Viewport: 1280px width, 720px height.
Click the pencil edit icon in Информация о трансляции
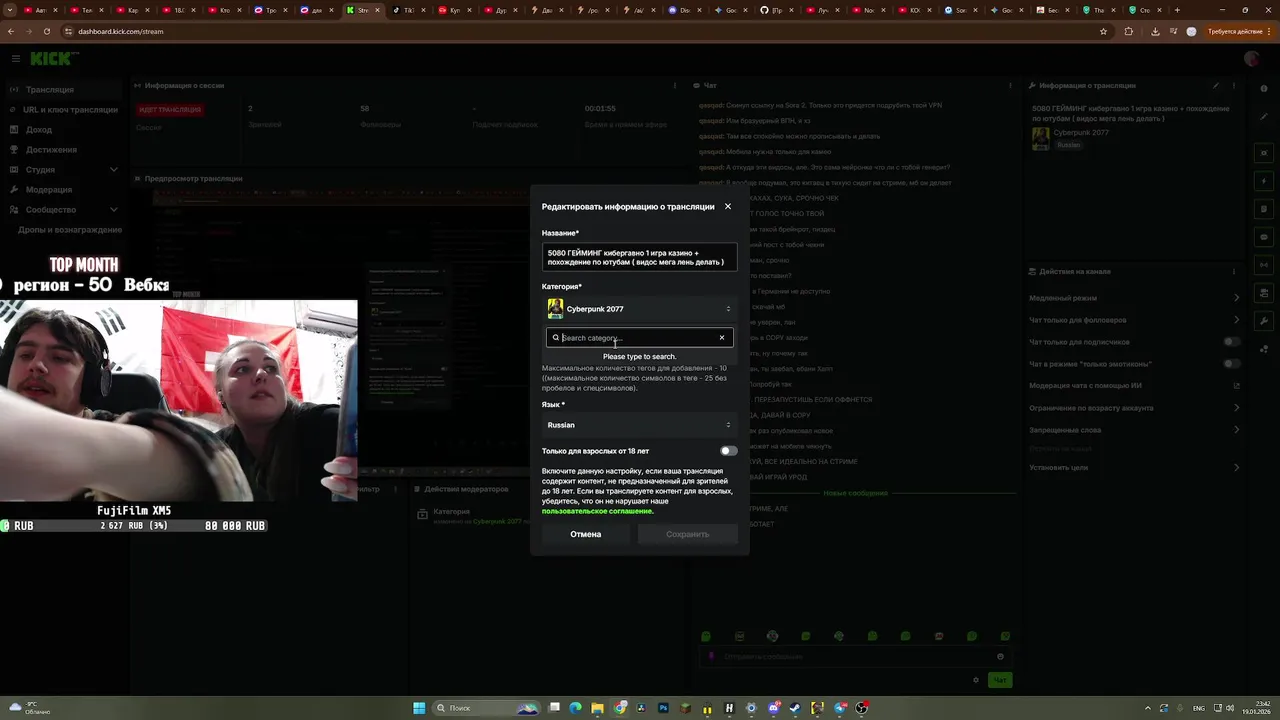point(1216,86)
